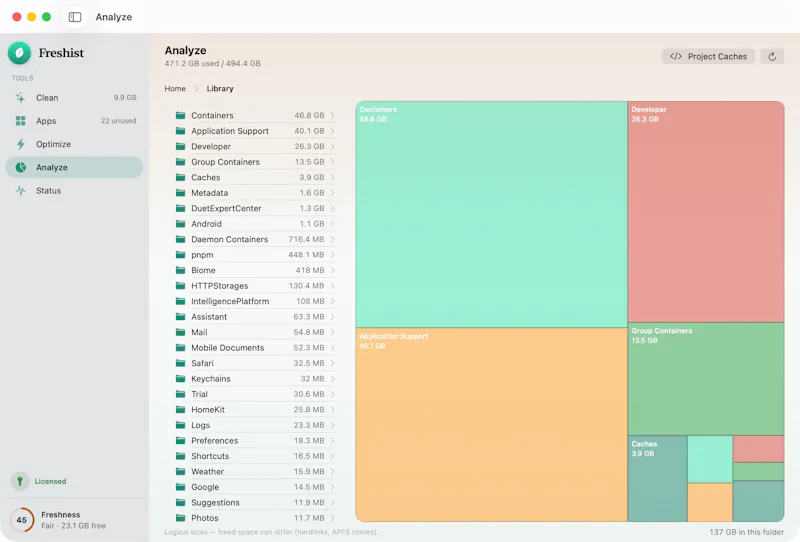Image resolution: width=800 pixels, height=542 pixels.
Task: Click the Metadata folder icon
Action: point(180,193)
